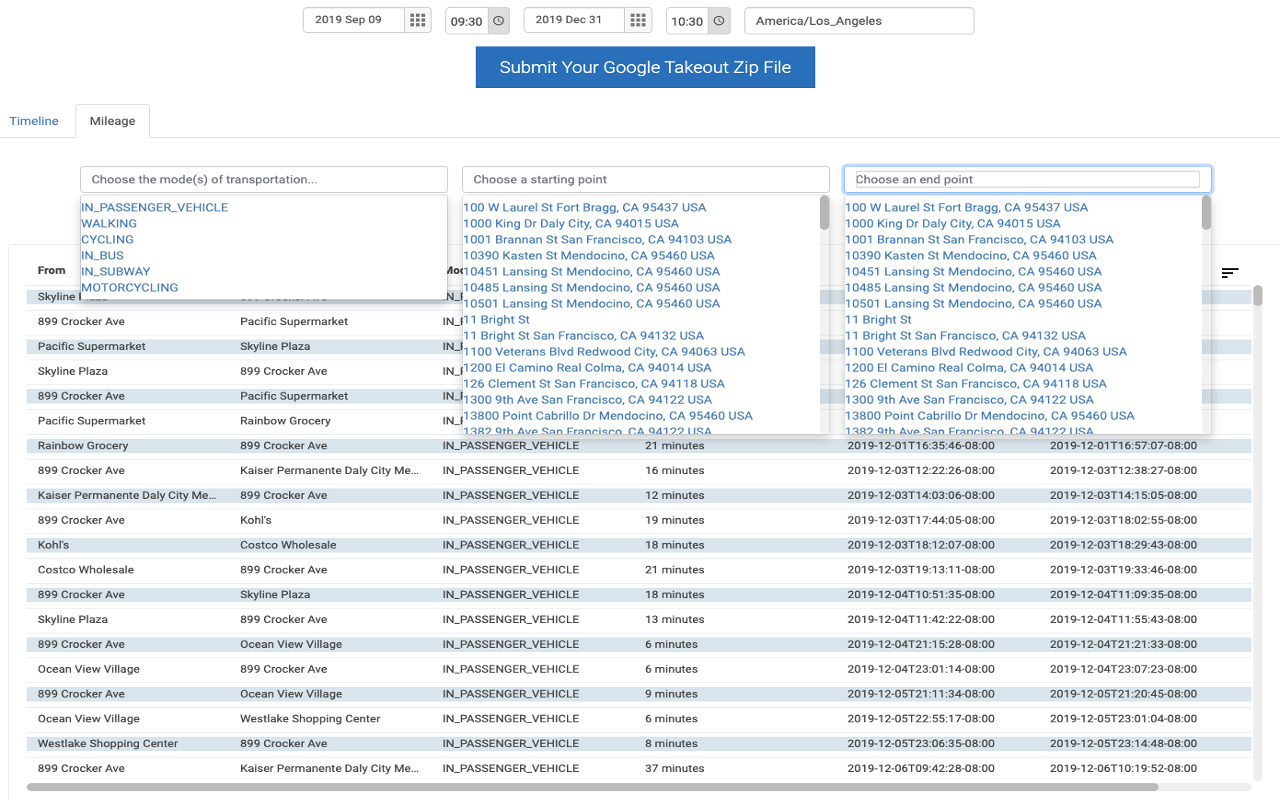
Task: Click the America/Los_Angeles timezone field
Action: 858,20
